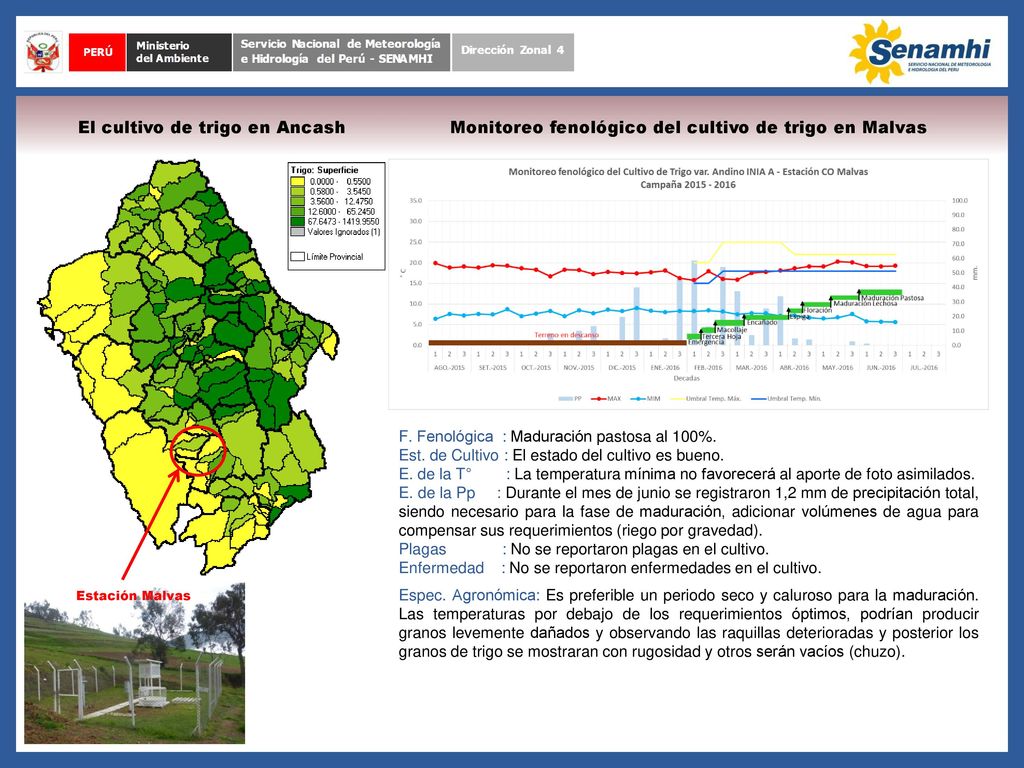1024x768 pixels.
Task: Click the OCT.-2015 month label
Action: [536, 368]
